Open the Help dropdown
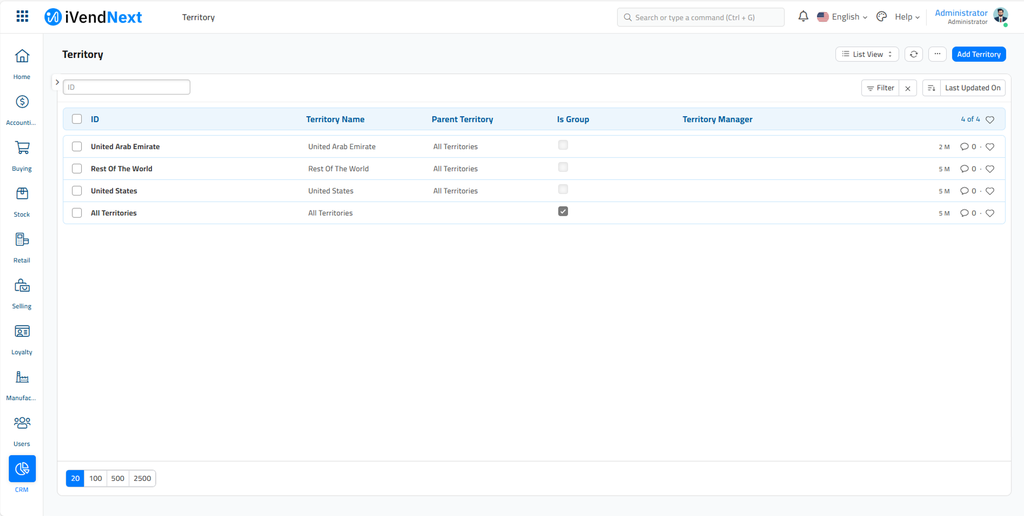The height and width of the screenshot is (516, 1024). [907, 17]
